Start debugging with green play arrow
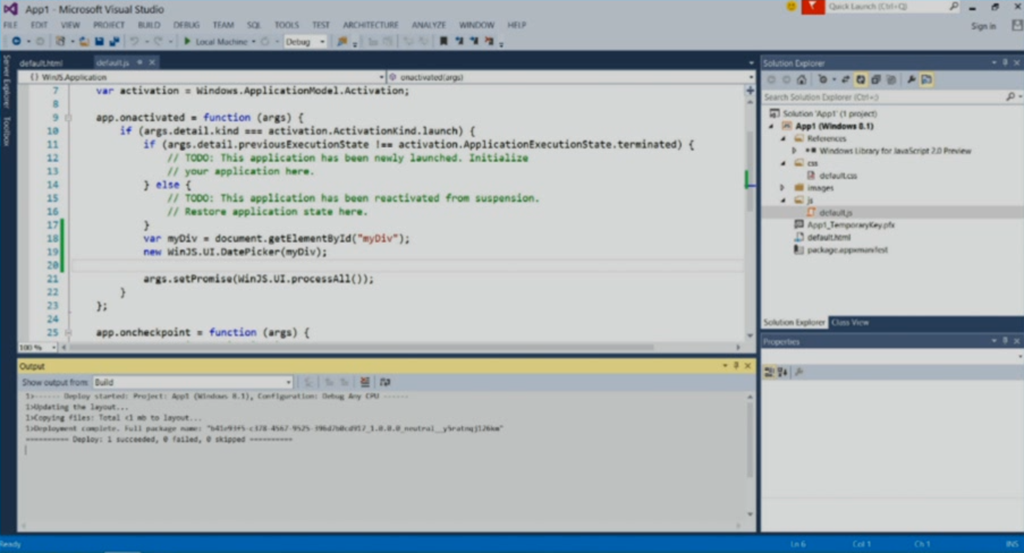 187,42
